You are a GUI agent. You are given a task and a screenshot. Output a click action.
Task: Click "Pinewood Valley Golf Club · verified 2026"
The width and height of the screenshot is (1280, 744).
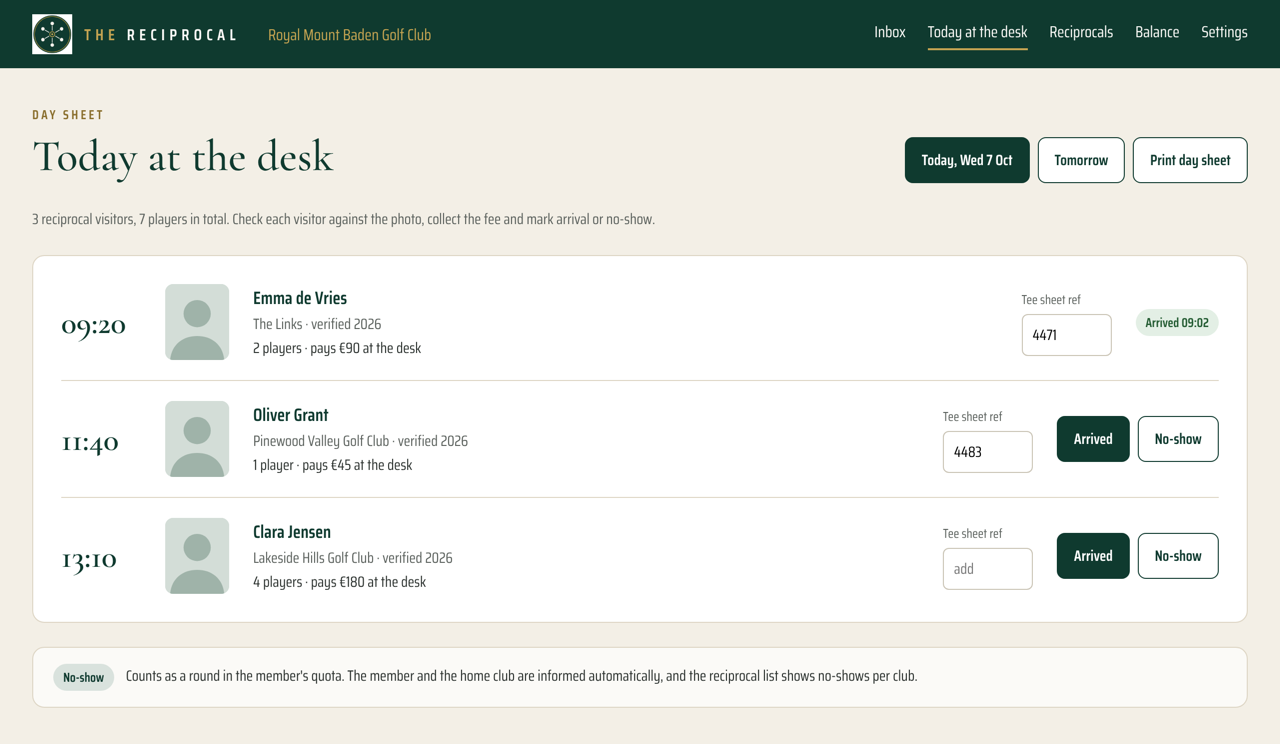[360, 441]
